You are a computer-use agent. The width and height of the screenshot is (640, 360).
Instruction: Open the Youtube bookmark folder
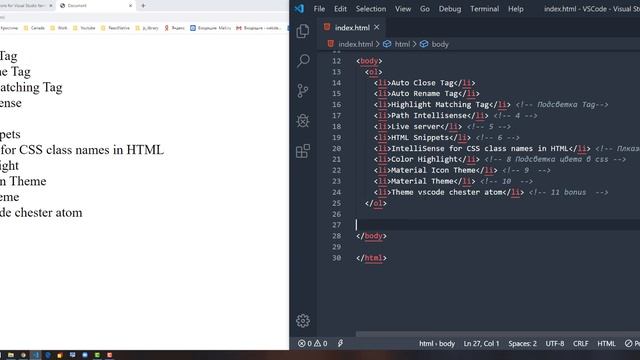84,28
